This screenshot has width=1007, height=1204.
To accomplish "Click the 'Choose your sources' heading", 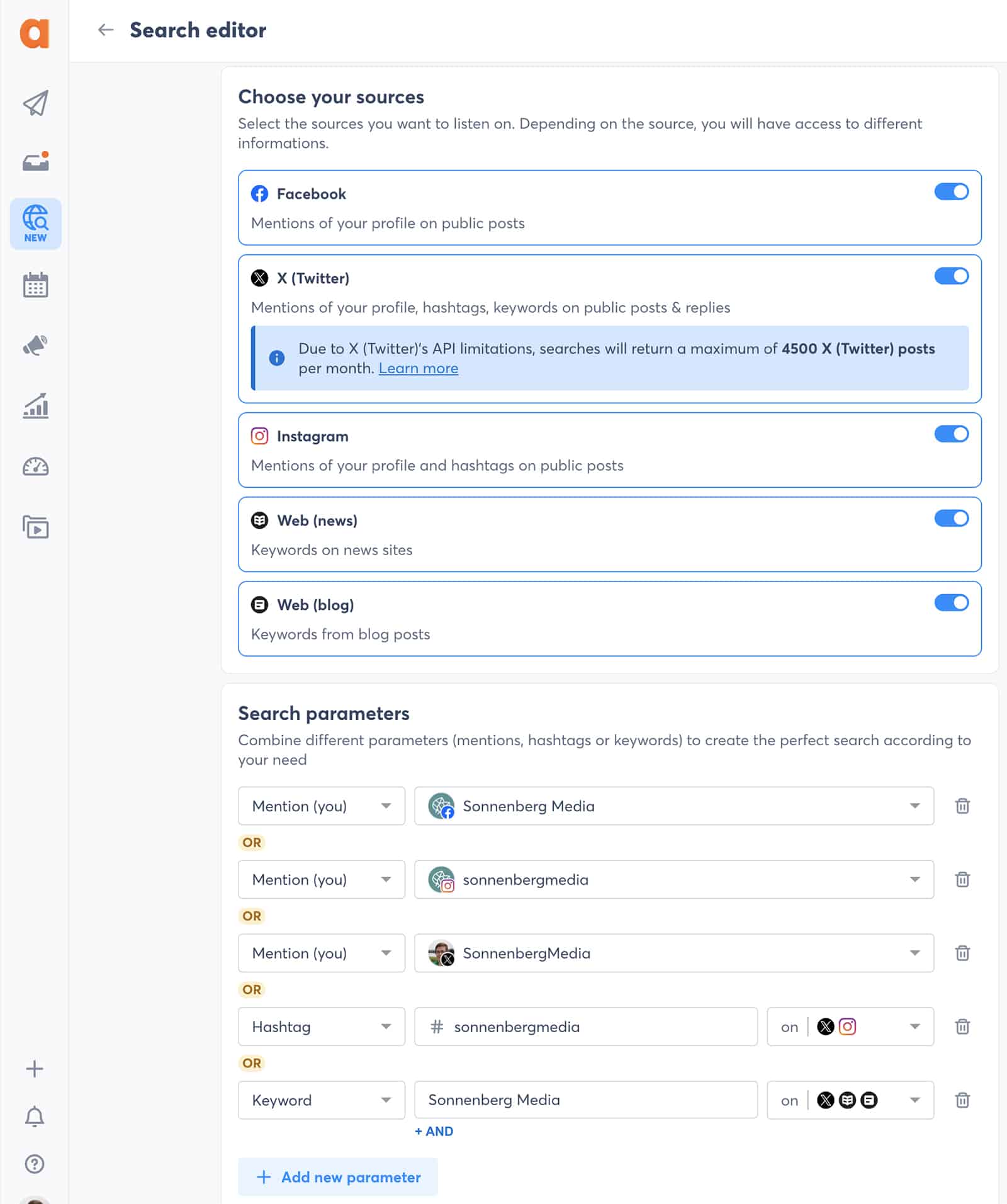I will coord(331,97).
